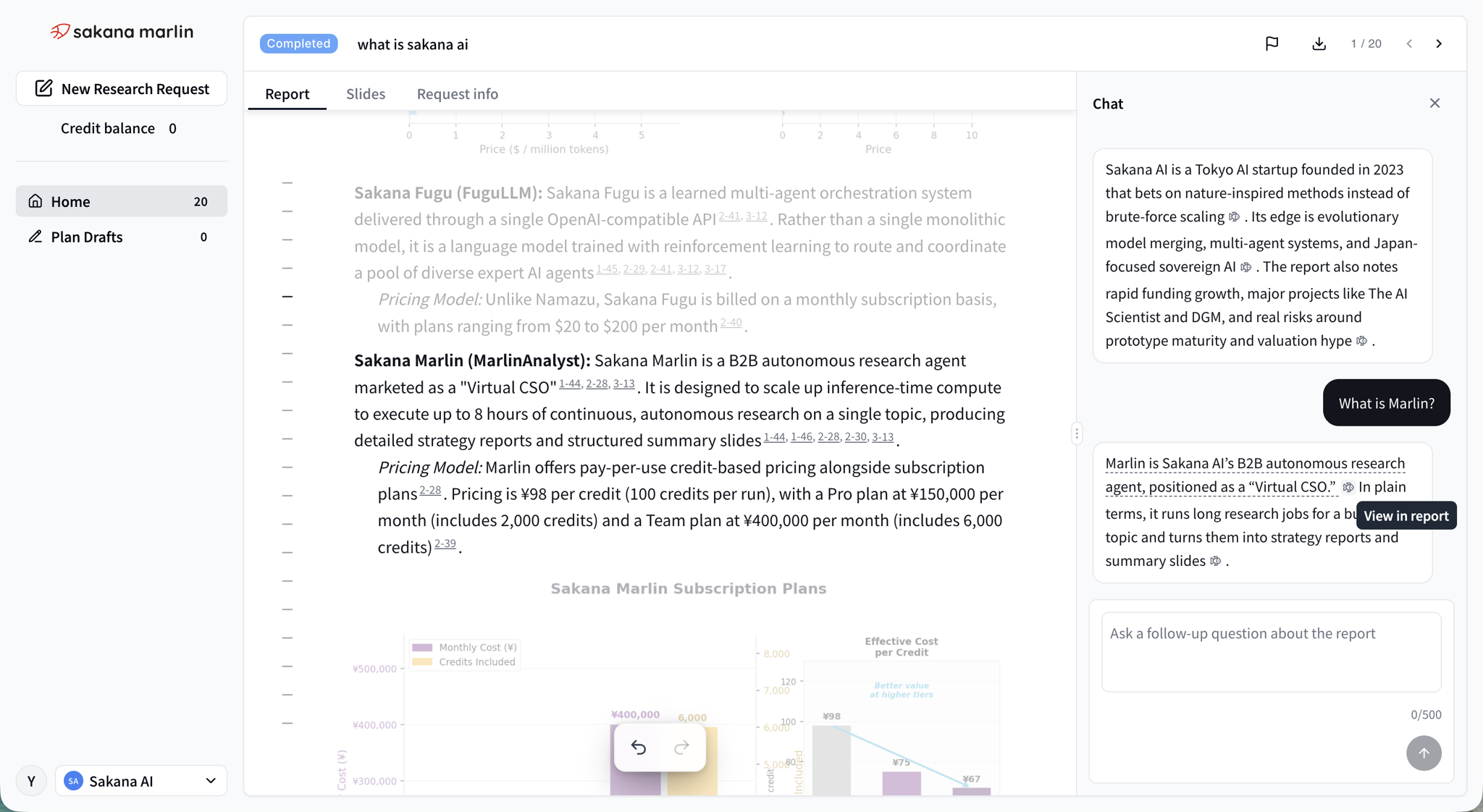The height and width of the screenshot is (812, 1483).
Task: Click the redo arrow icon
Action: tap(681, 747)
